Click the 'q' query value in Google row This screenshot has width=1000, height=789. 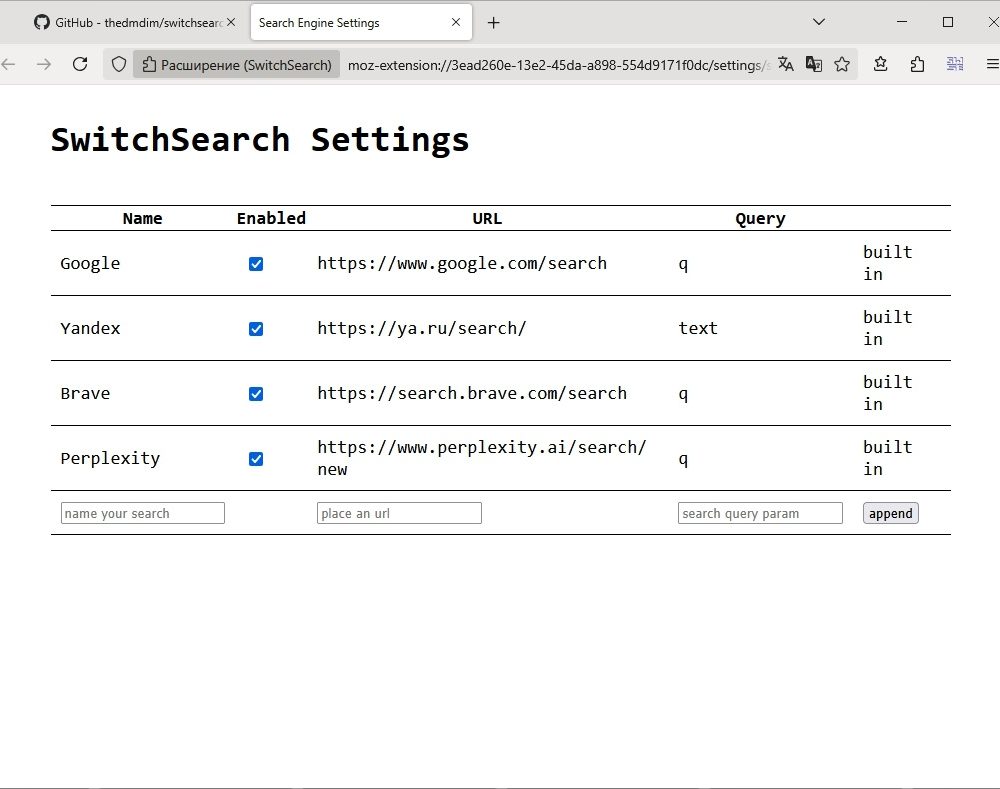pyautogui.click(x=683, y=264)
